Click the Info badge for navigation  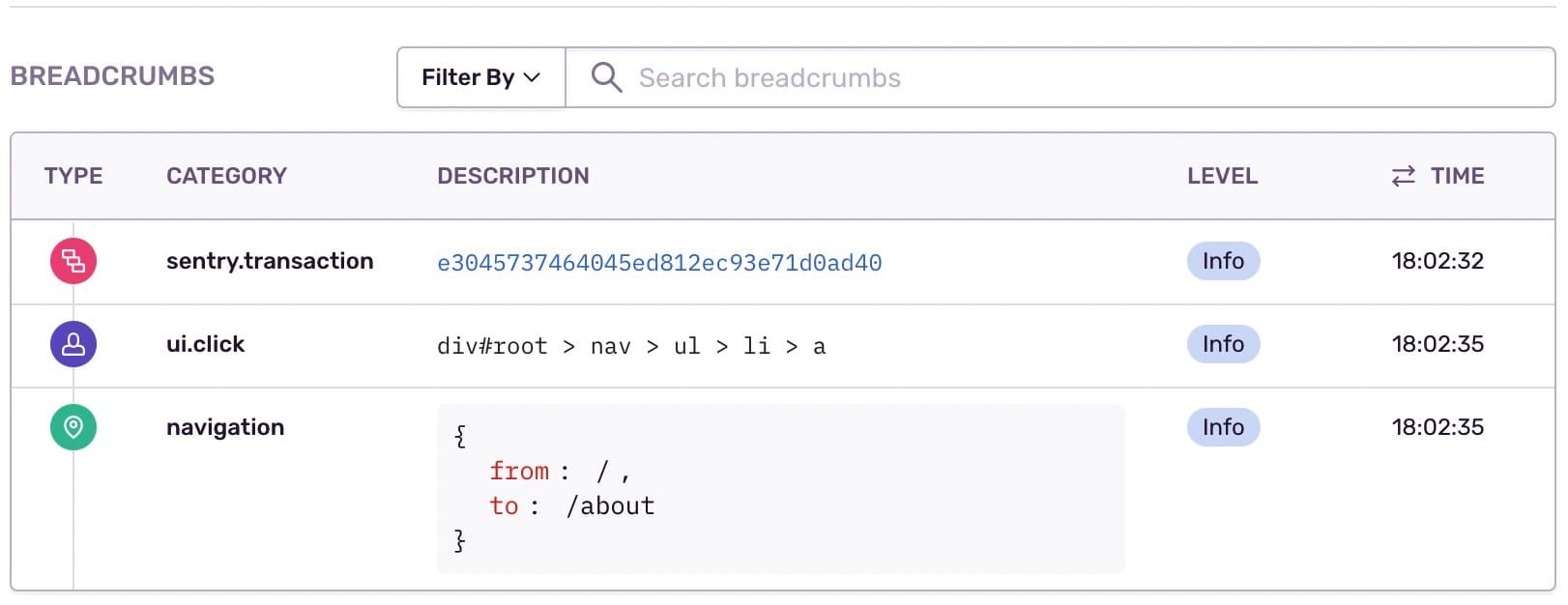tap(1223, 427)
